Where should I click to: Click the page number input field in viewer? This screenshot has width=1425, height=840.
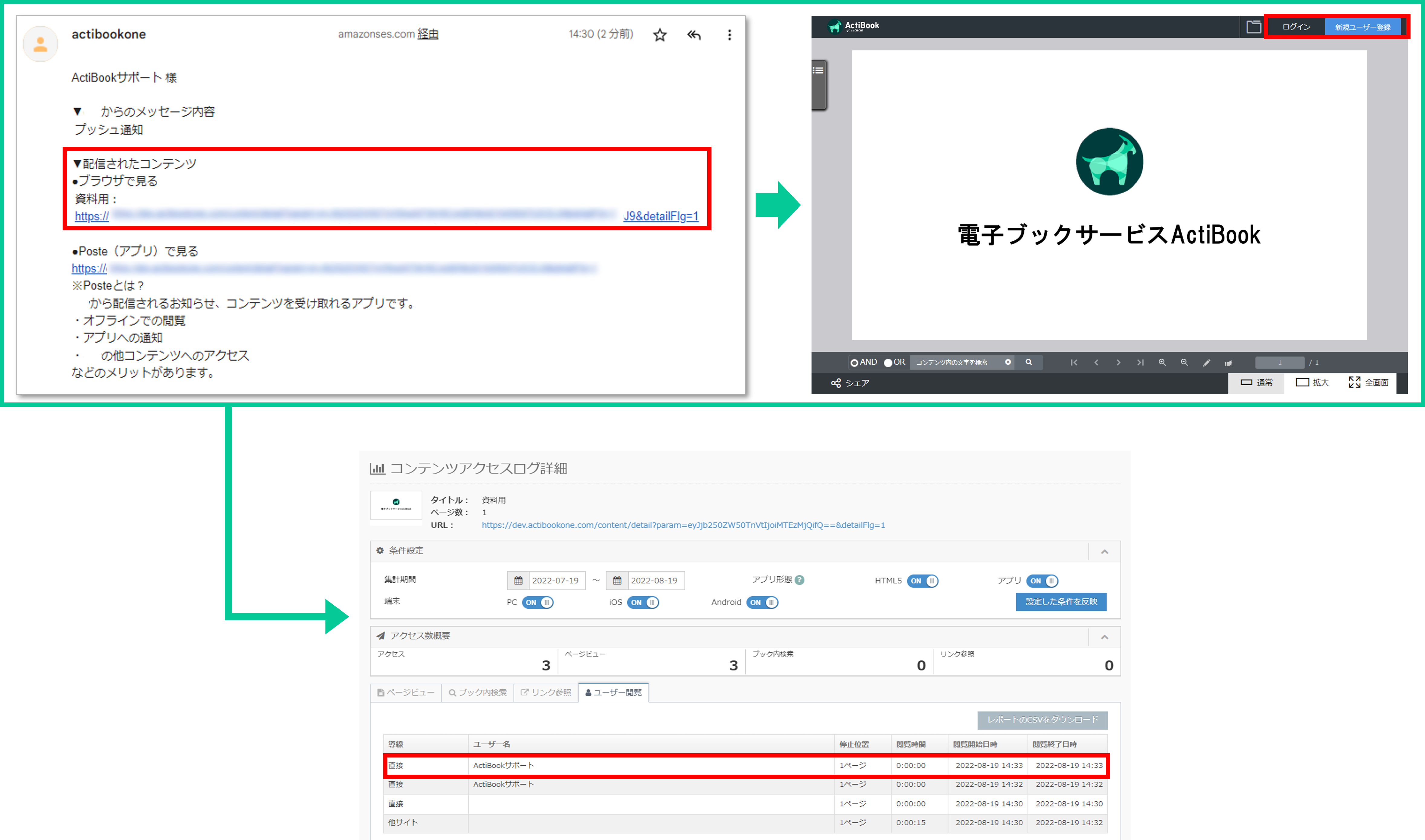coord(1279,362)
